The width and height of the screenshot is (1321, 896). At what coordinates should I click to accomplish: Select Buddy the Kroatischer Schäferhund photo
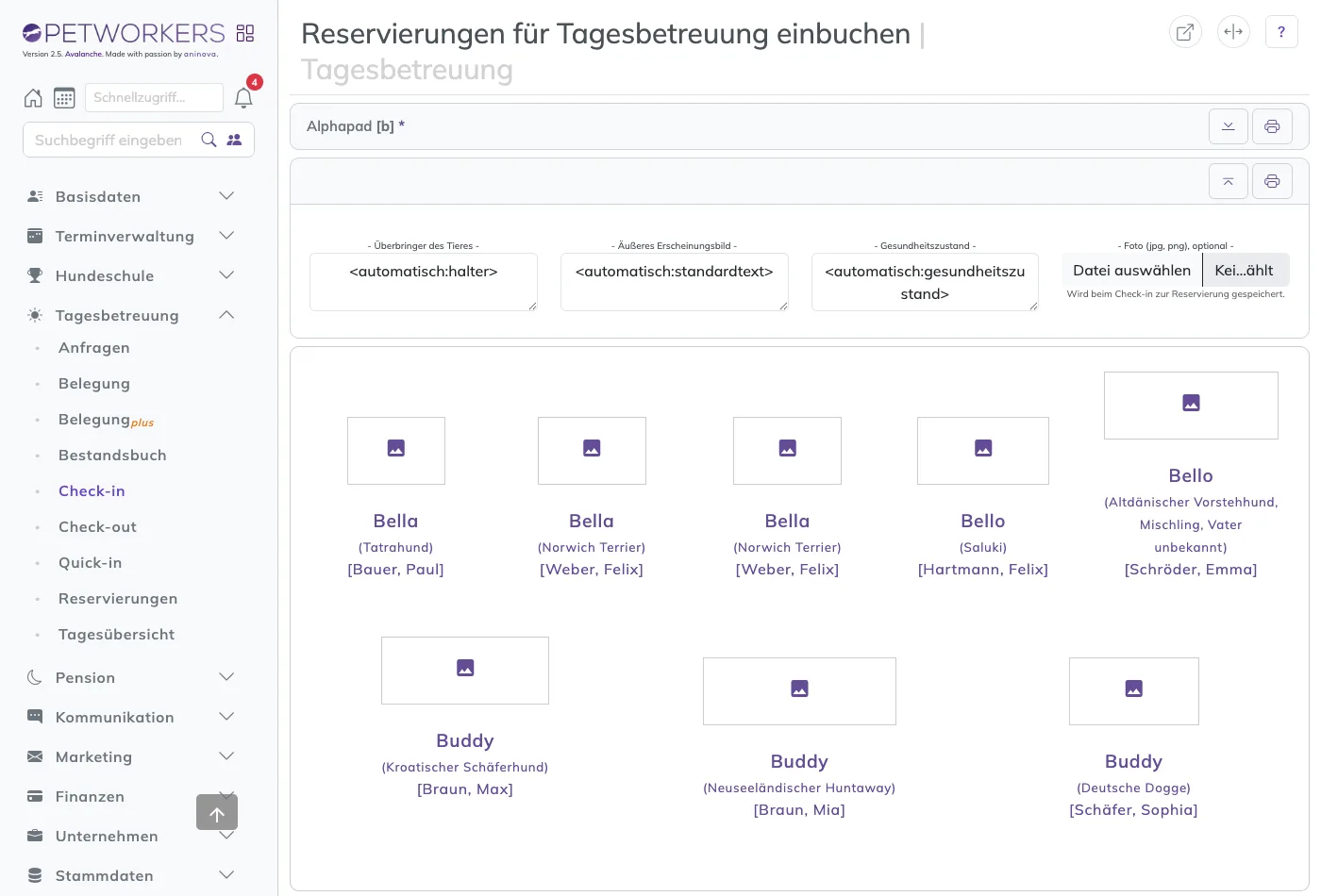click(465, 671)
